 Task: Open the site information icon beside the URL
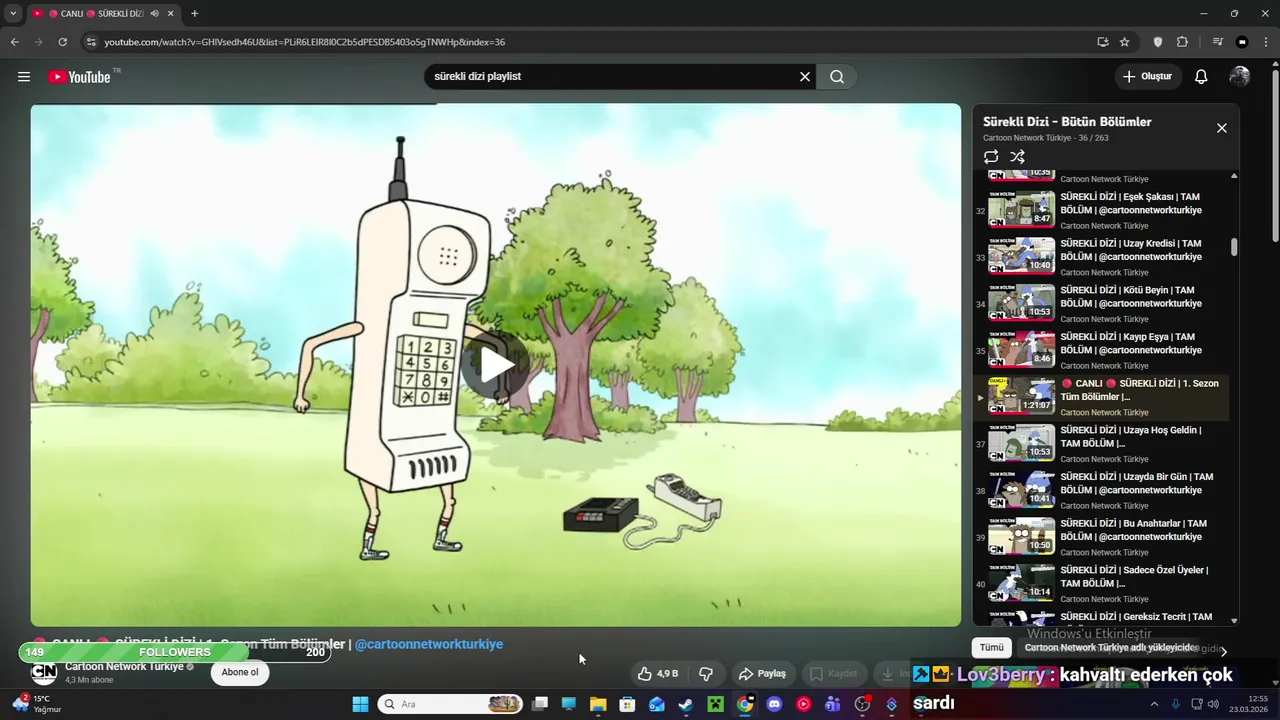(x=91, y=42)
